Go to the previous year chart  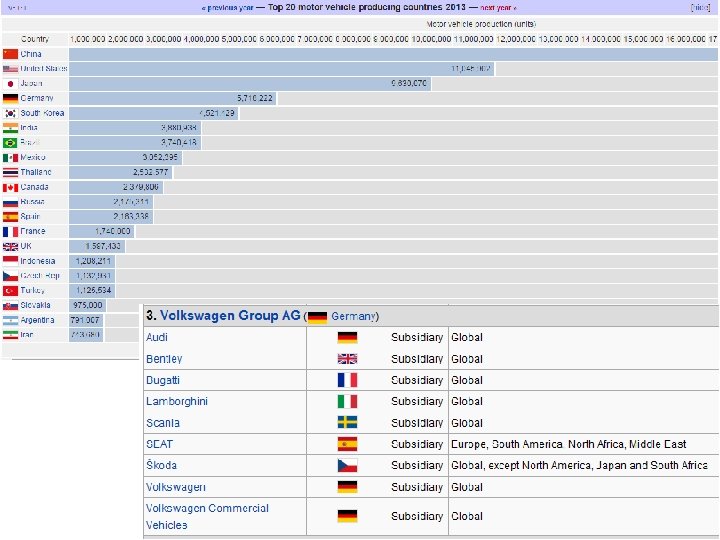227,8
